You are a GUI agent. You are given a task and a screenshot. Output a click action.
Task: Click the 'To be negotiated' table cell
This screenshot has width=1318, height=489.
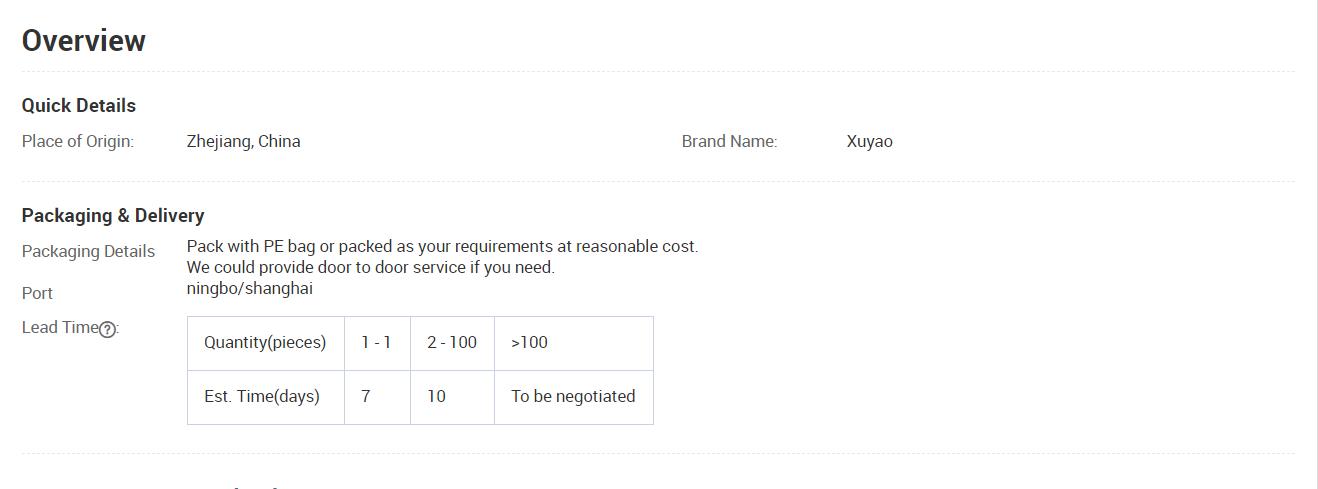[573, 396]
